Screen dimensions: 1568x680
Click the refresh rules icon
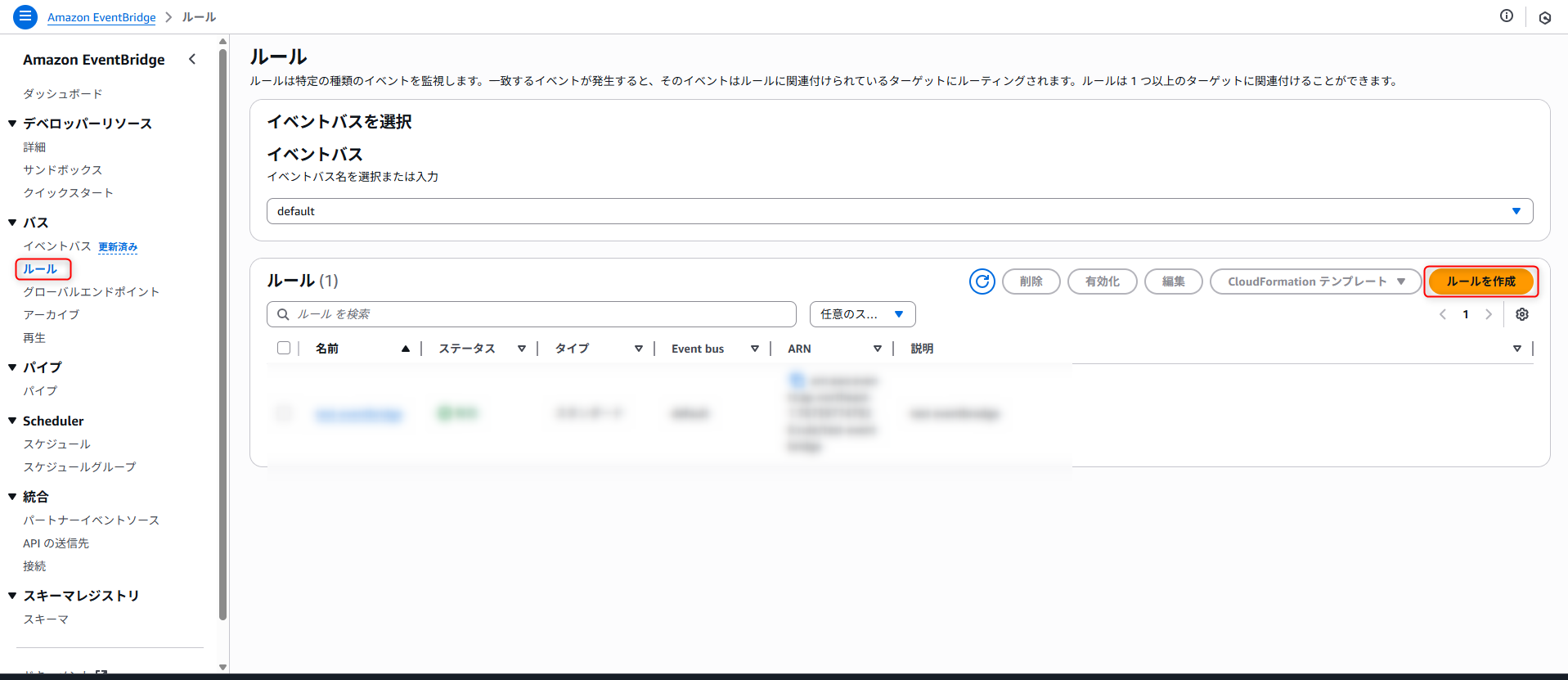point(982,281)
